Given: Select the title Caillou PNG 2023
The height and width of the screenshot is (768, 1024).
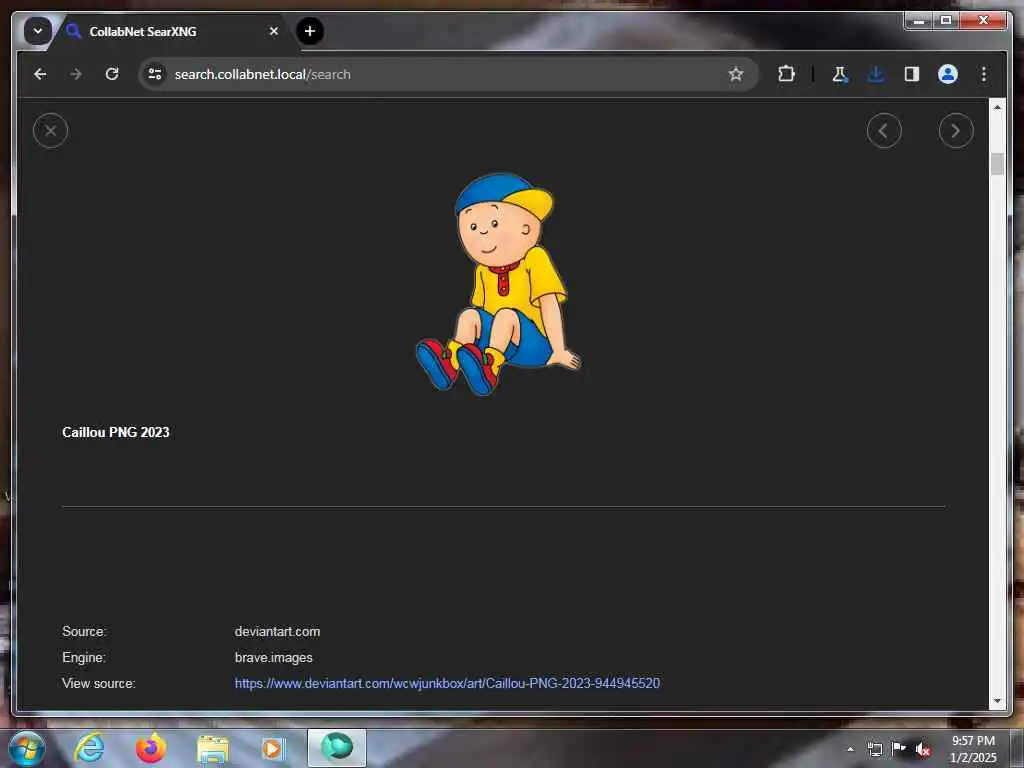Looking at the screenshot, I should coord(116,432).
